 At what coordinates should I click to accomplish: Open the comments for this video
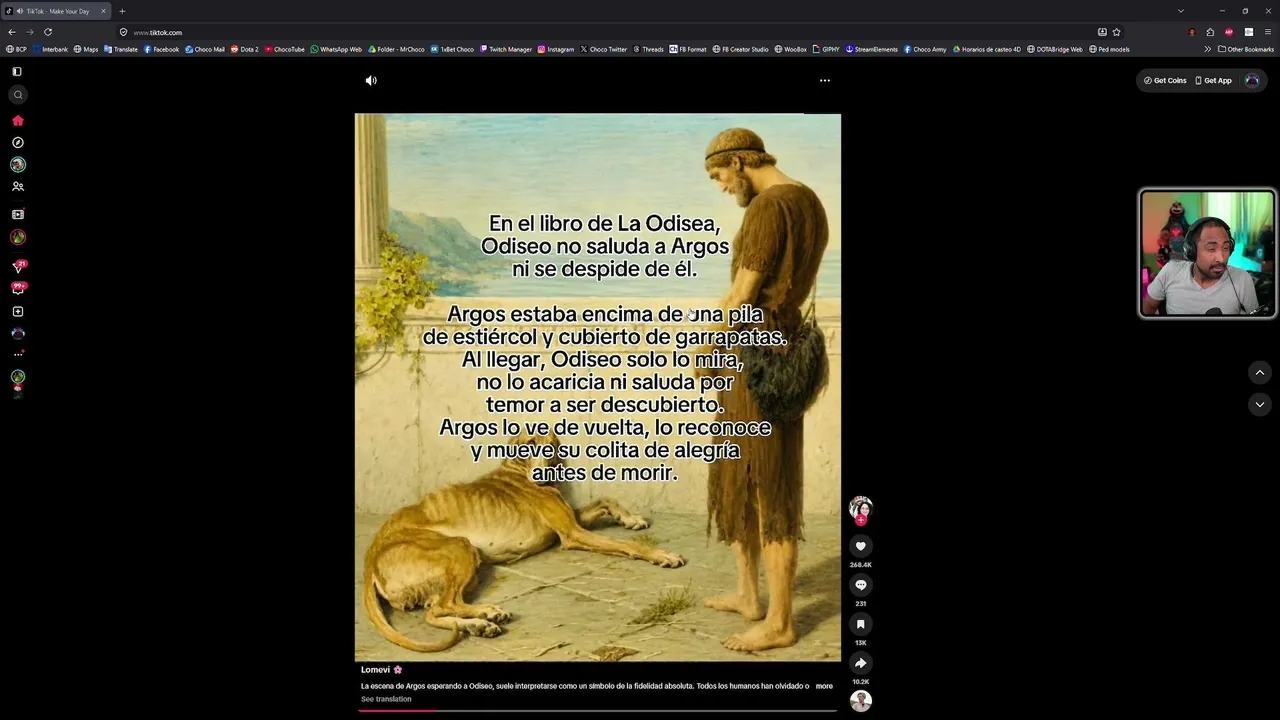click(860, 585)
